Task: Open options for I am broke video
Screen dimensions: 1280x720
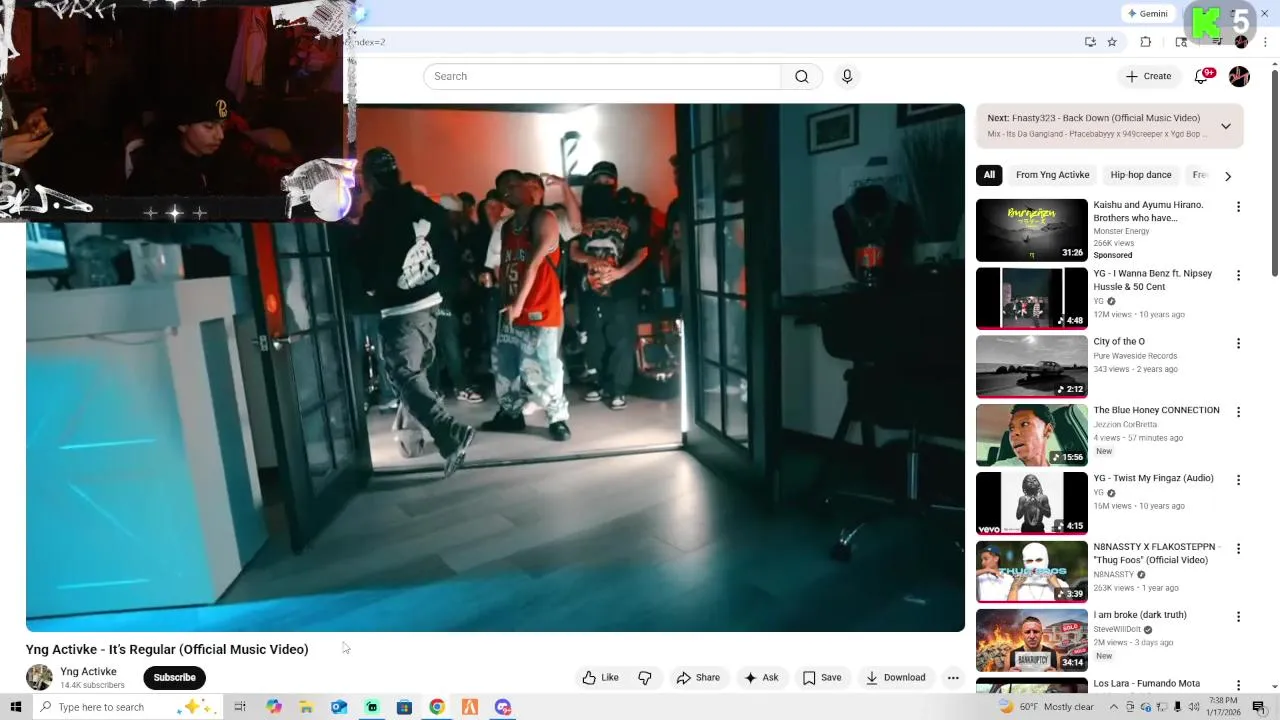Action: (1238, 617)
